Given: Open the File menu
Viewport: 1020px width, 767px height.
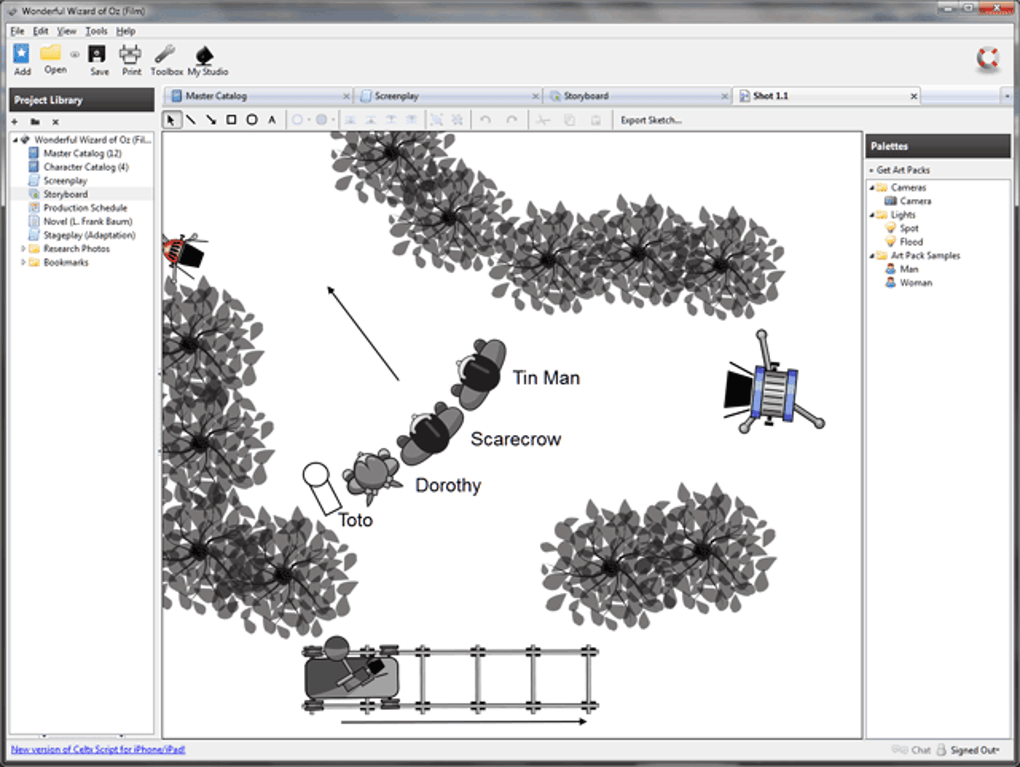Looking at the screenshot, I should pos(18,31).
